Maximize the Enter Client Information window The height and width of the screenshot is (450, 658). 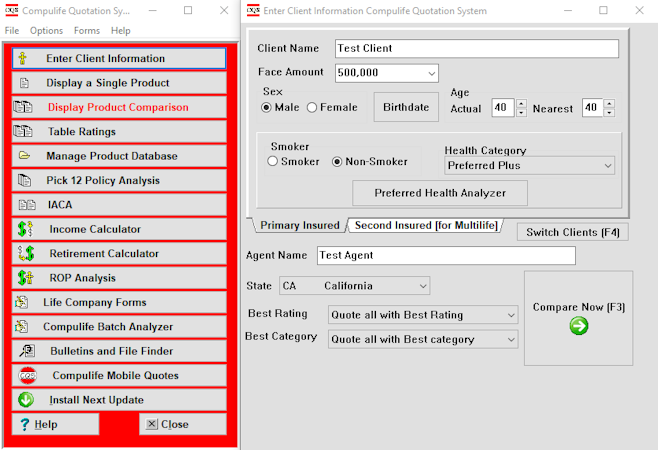pyautogui.click(x=603, y=10)
